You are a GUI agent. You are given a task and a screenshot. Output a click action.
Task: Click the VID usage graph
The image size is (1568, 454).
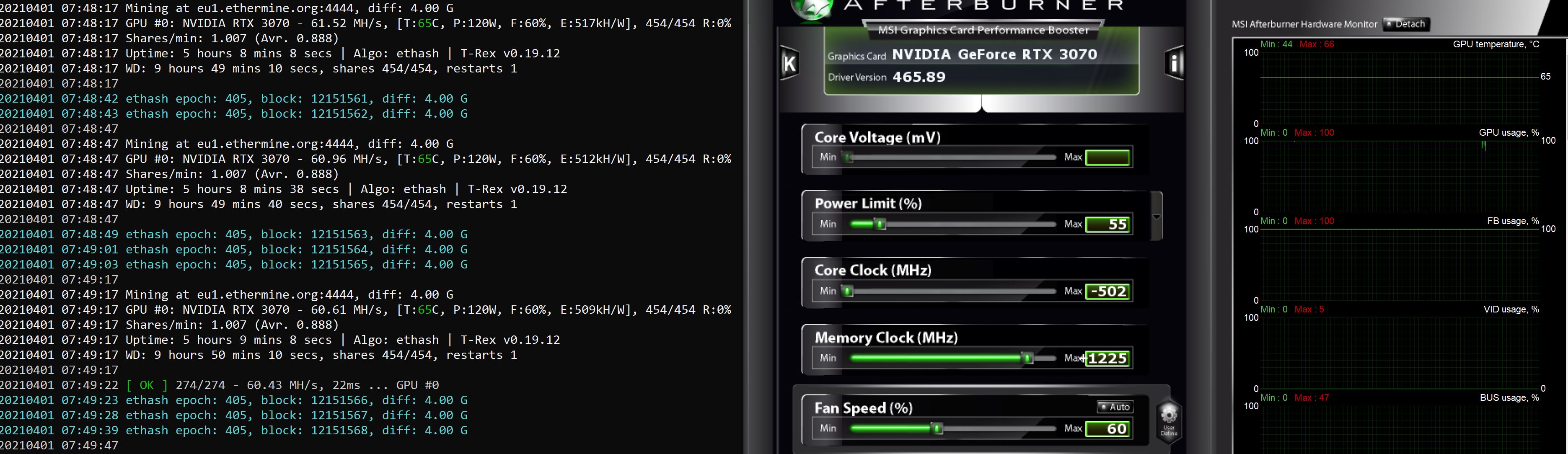1399,353
